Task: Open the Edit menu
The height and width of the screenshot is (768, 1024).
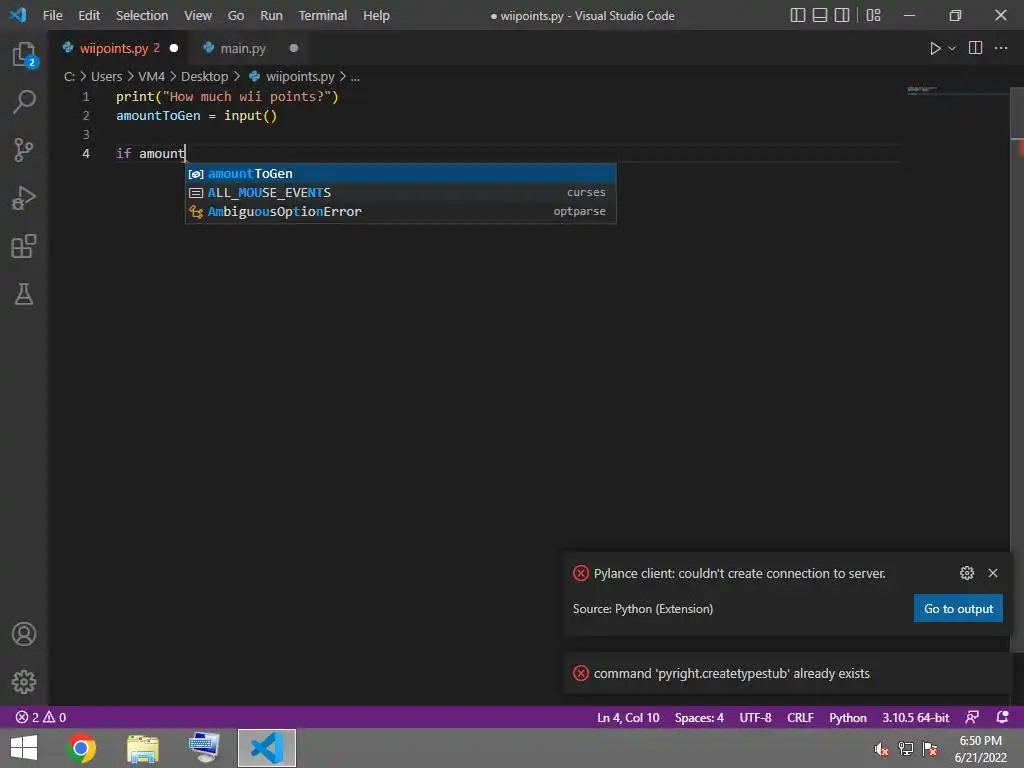Action: [89, 15]
